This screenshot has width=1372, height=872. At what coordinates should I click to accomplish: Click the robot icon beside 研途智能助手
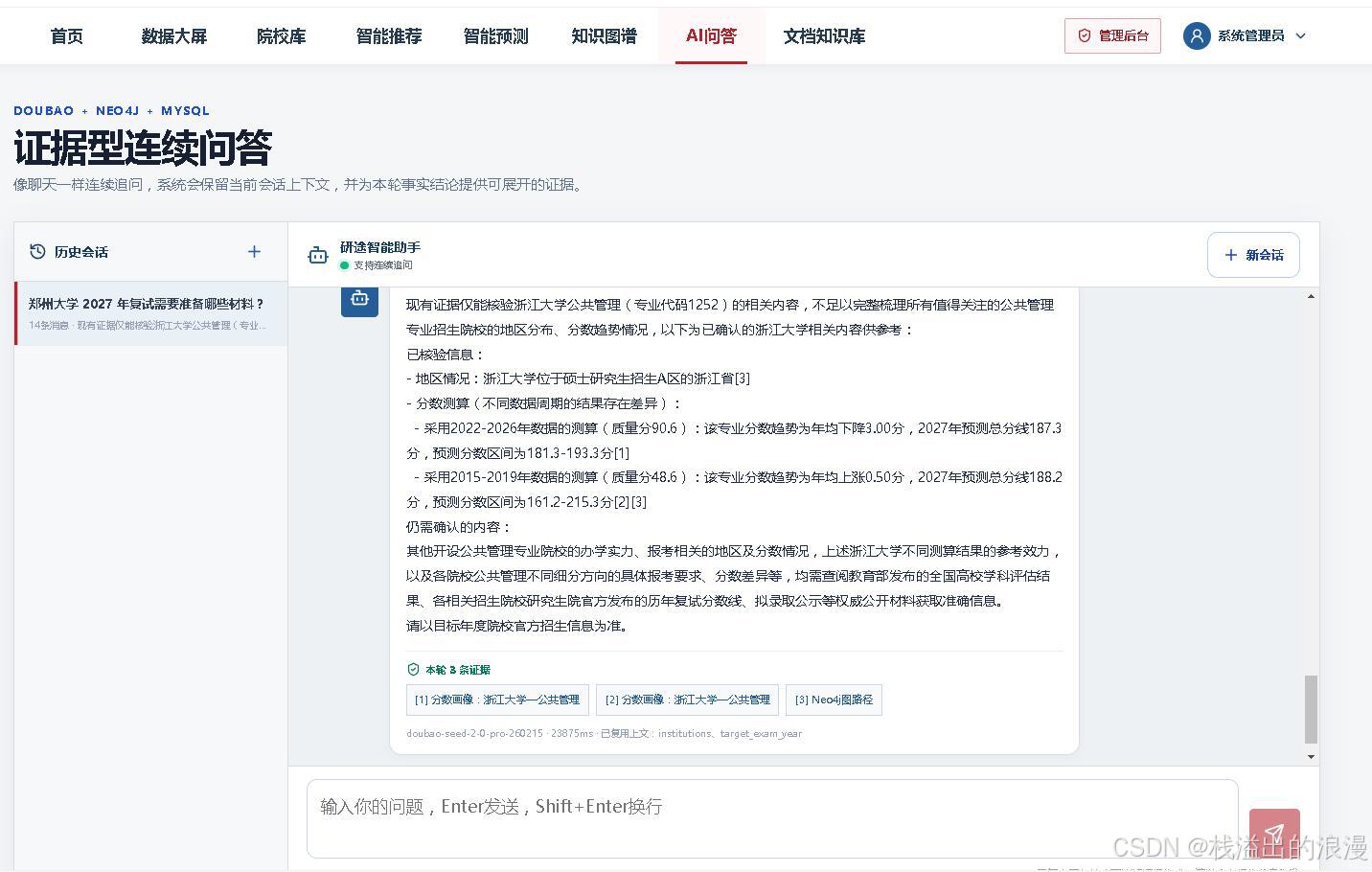tap(318, 255)
